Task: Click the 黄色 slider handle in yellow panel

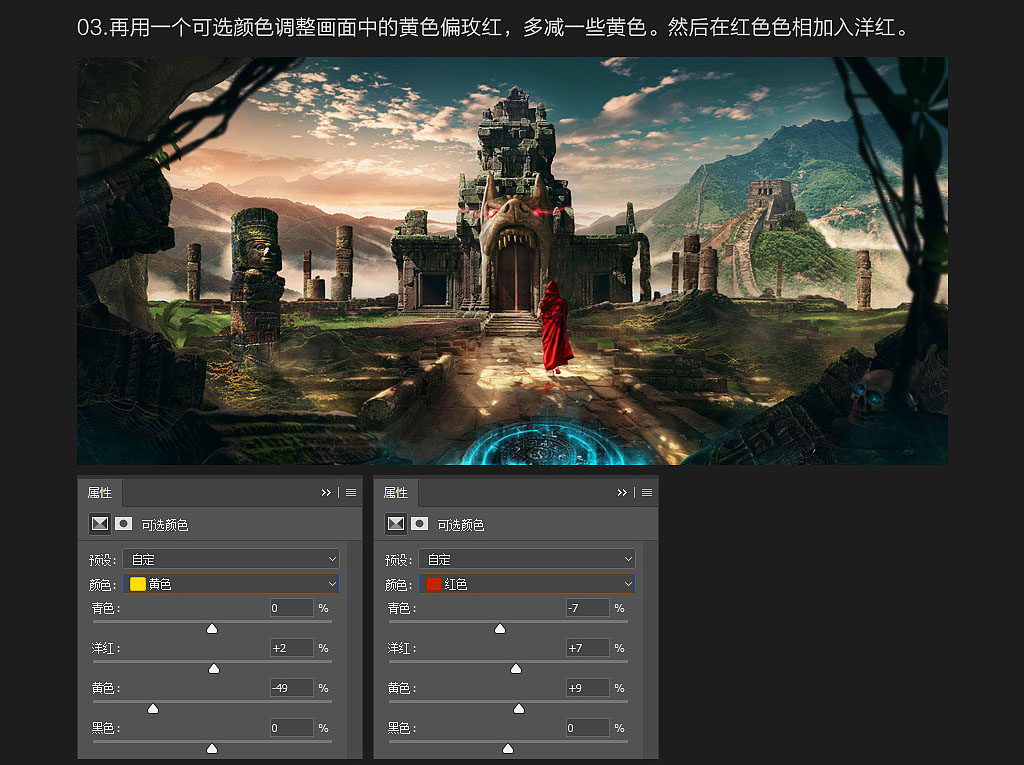Action: point(153,708)
